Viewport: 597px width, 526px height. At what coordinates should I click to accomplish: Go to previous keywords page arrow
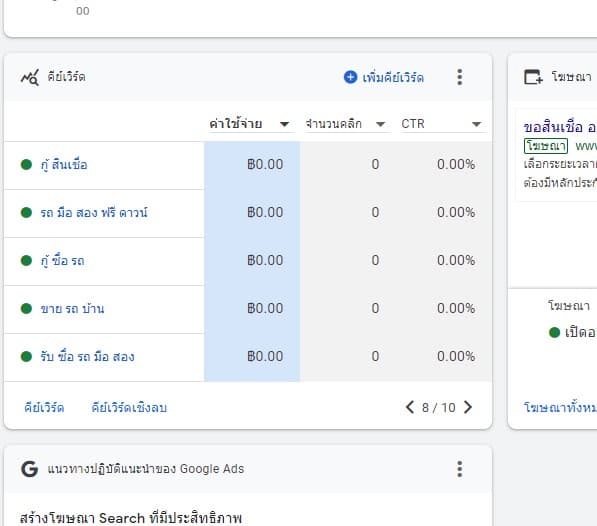[410, 407]
